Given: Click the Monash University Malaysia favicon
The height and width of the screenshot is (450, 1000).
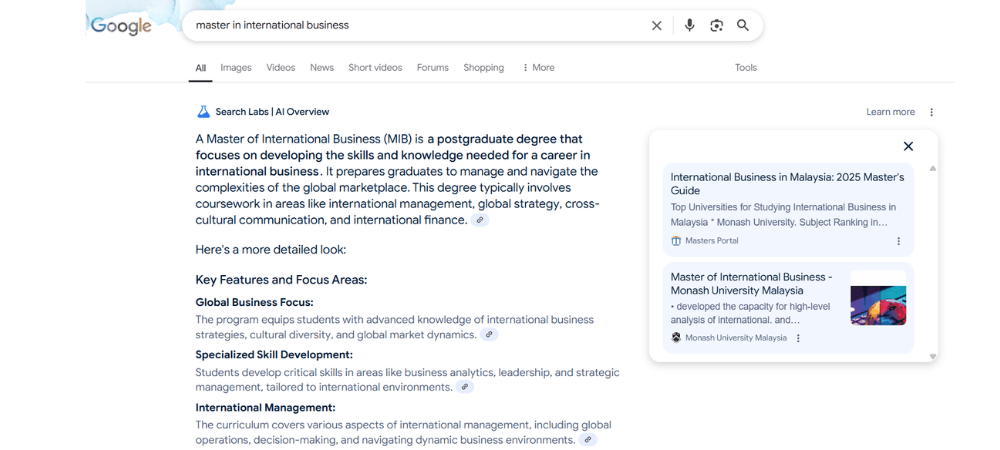Looking at the screenshot, I should tap(676, 338).
